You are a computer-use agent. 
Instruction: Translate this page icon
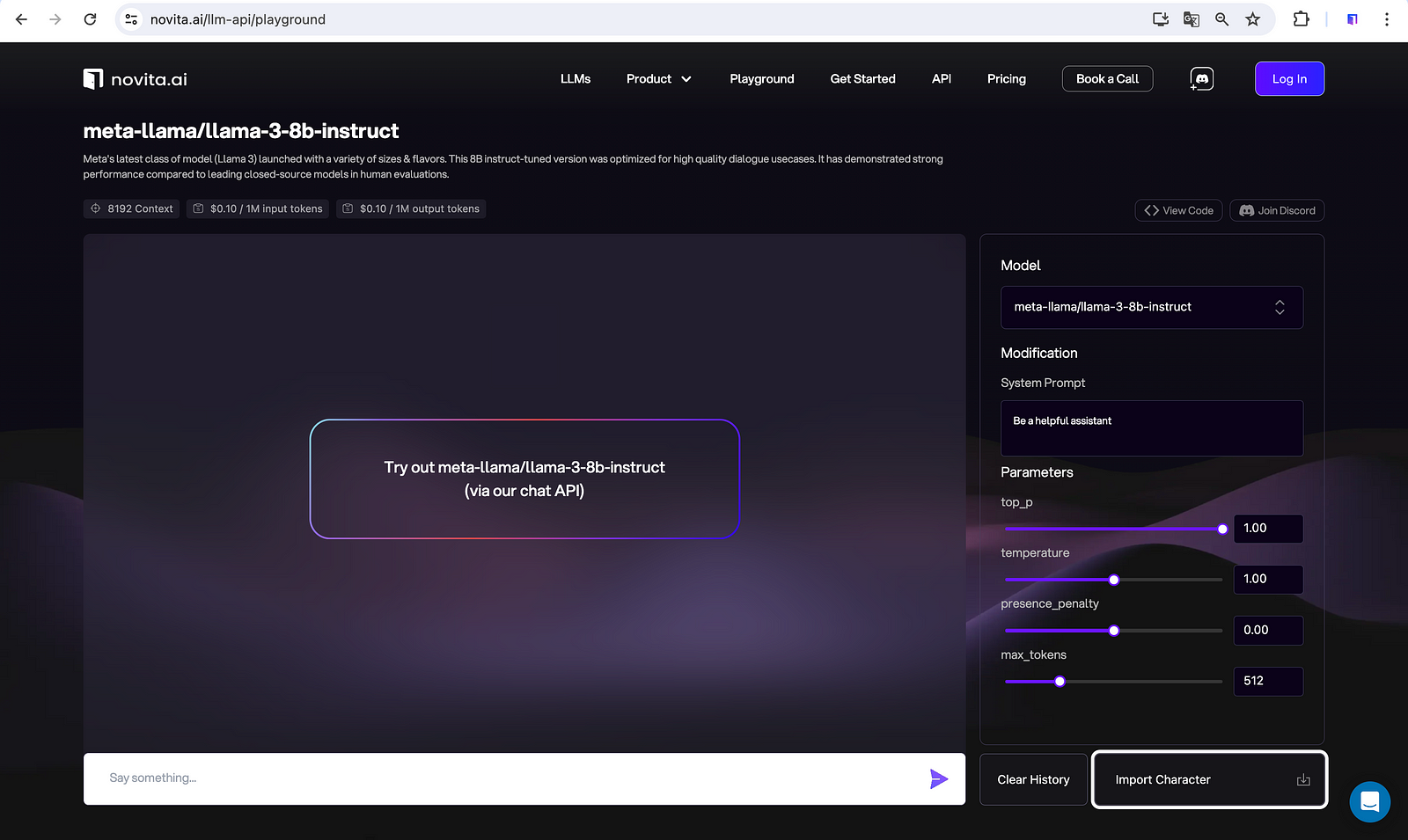point(1192,19)
